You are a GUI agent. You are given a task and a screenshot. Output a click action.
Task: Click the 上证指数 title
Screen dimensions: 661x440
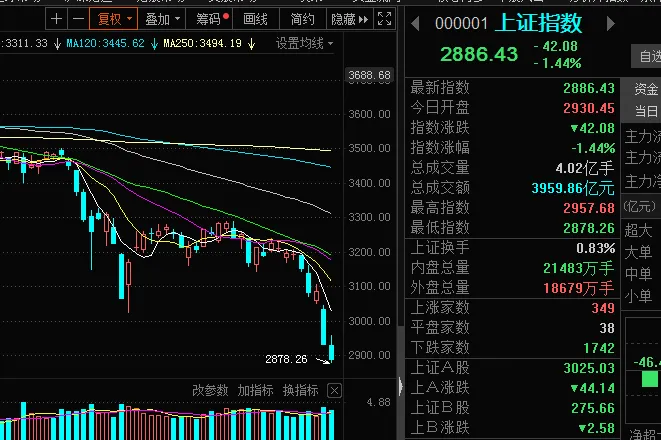[x=539, y=23]
